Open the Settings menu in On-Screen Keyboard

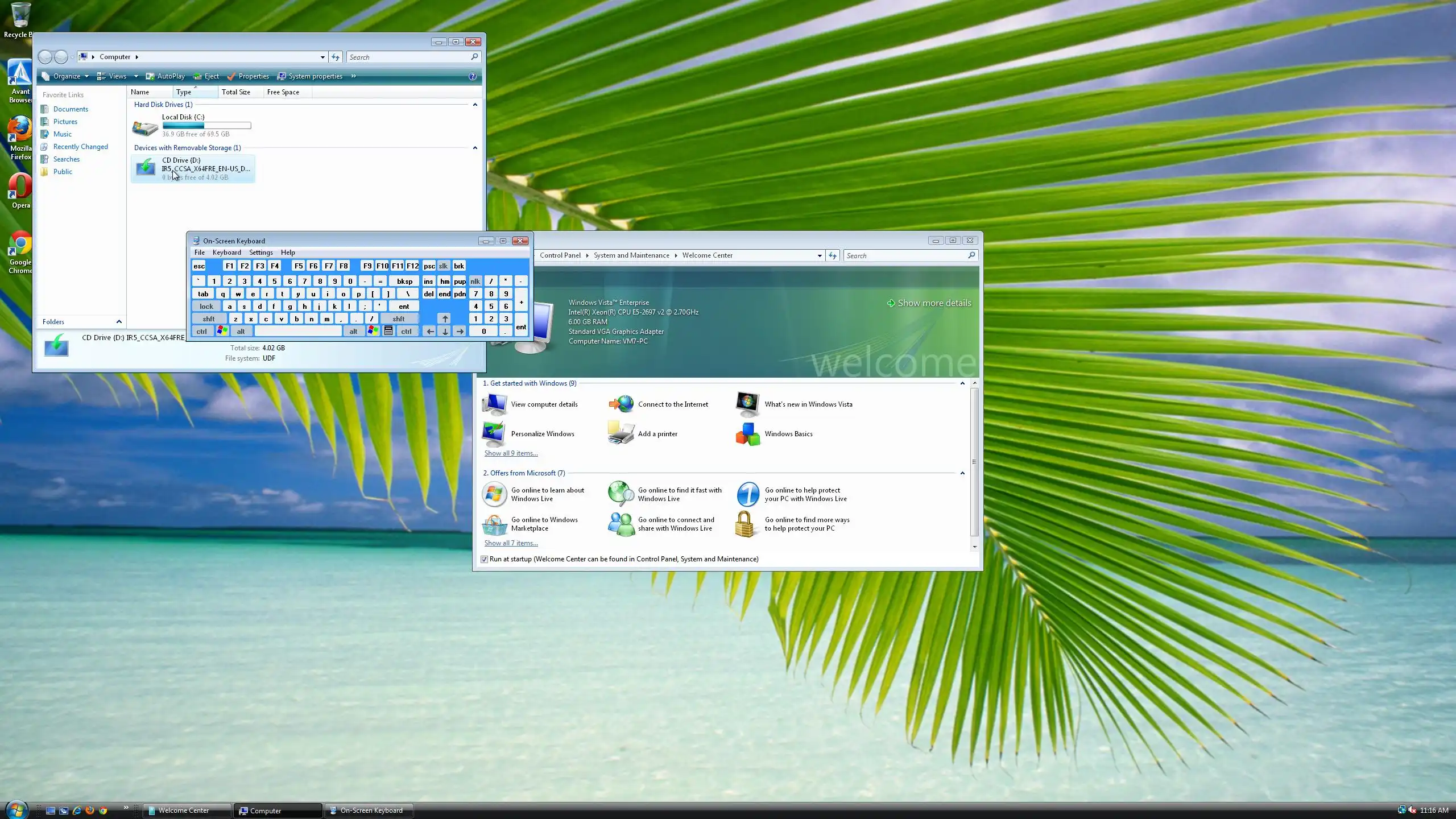[x=260, y=253]
